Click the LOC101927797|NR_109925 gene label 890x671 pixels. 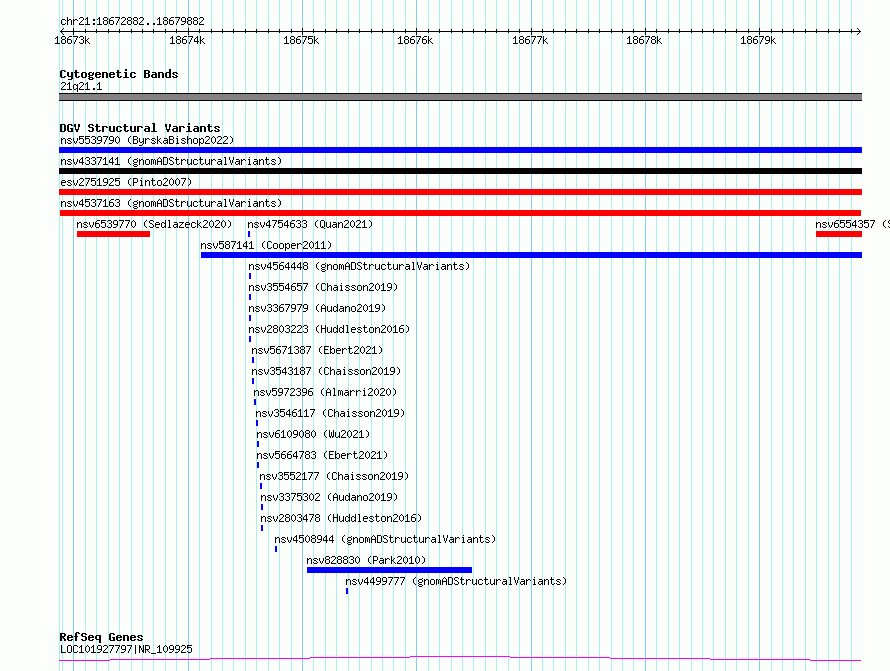point(127,649)
